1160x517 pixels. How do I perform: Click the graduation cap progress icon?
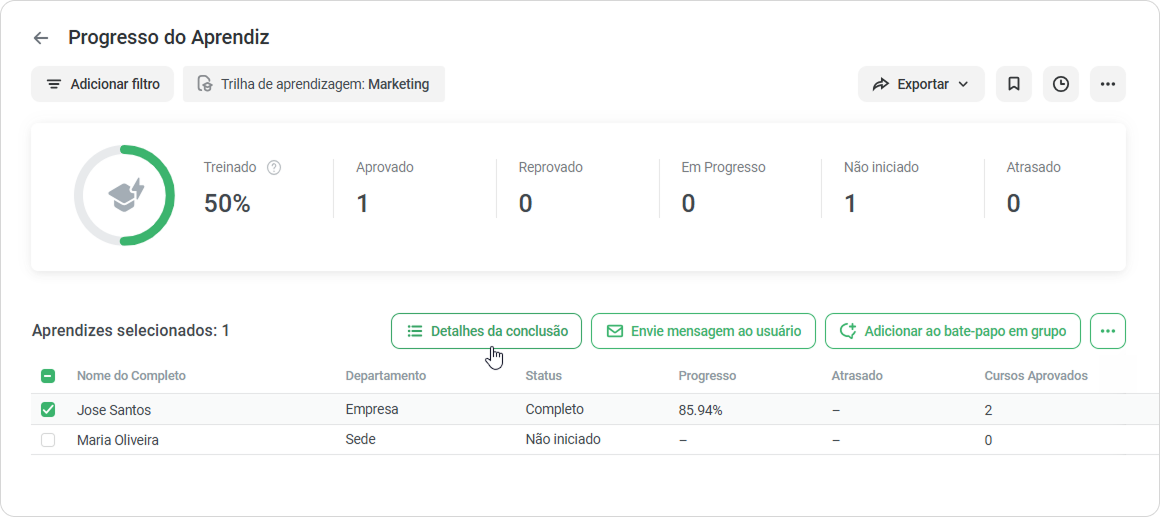click(x=127, y=196)
